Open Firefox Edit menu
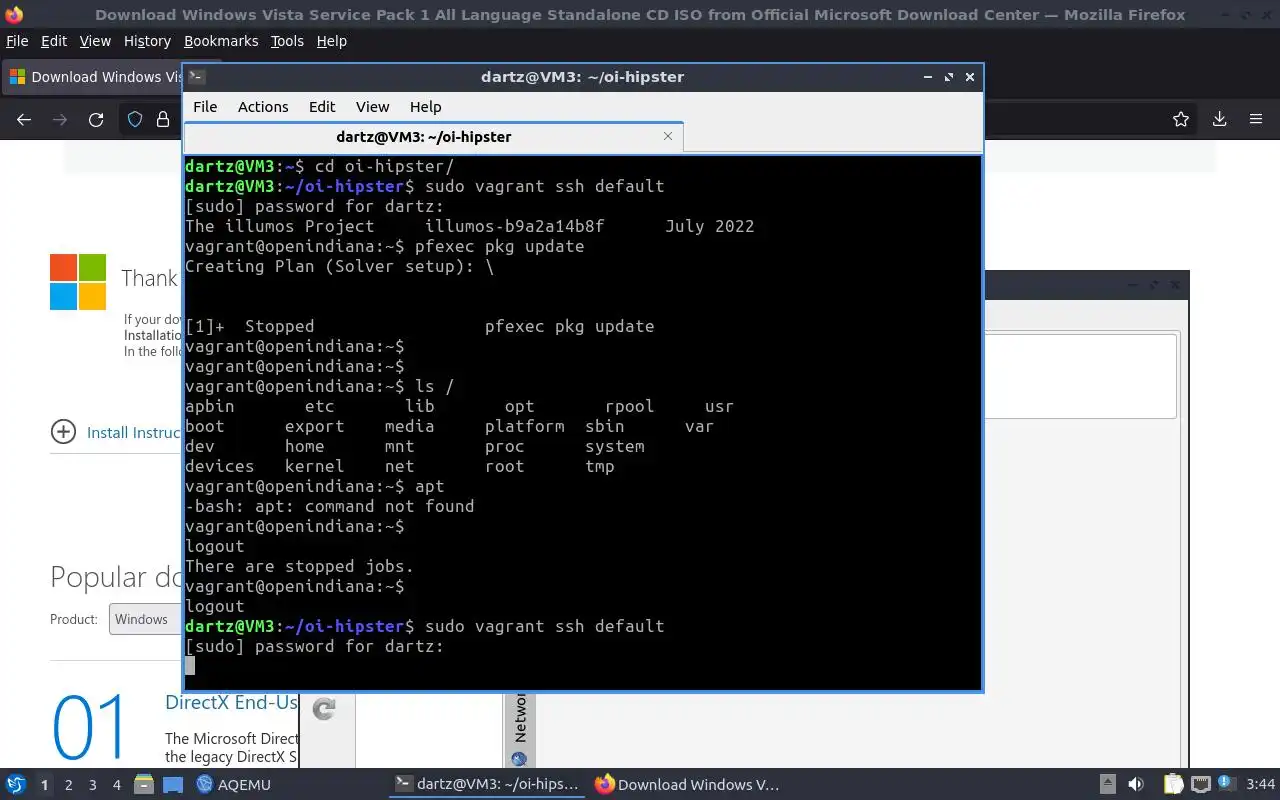1280x800 pixels. pyautogui.click(x=54, y=40)
